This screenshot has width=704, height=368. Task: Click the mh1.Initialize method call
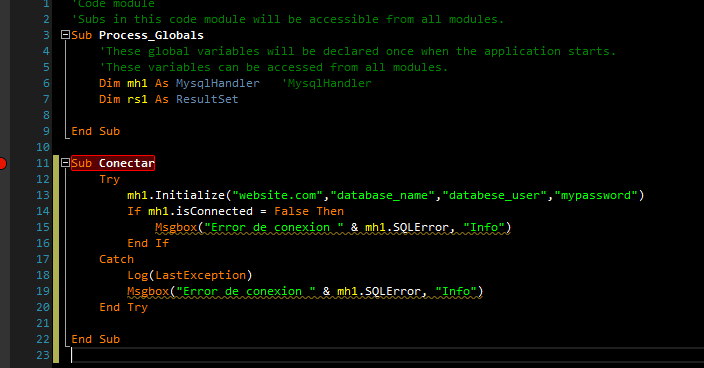point(176,195)
